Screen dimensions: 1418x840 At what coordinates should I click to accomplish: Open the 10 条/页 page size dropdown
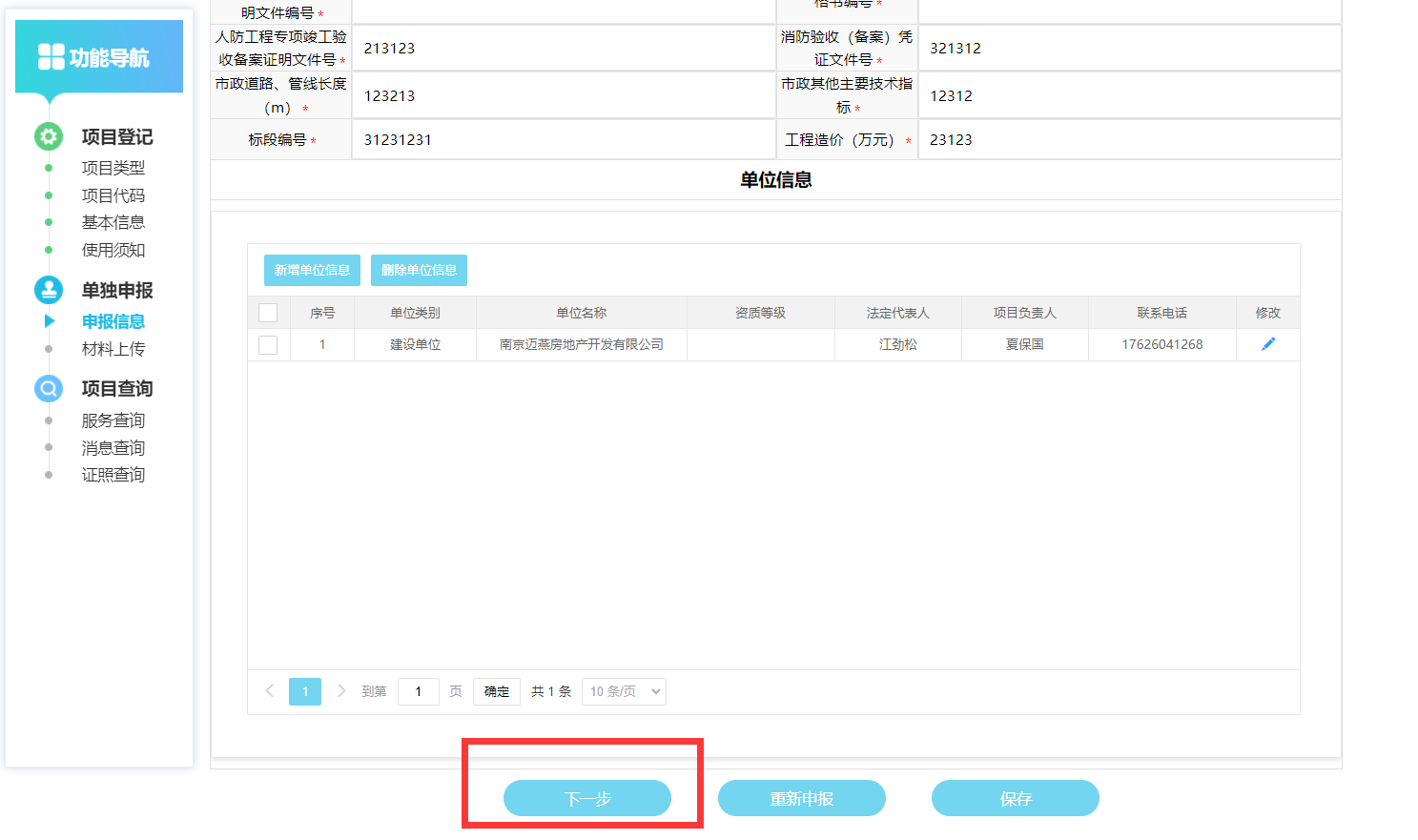click(624, 691)
